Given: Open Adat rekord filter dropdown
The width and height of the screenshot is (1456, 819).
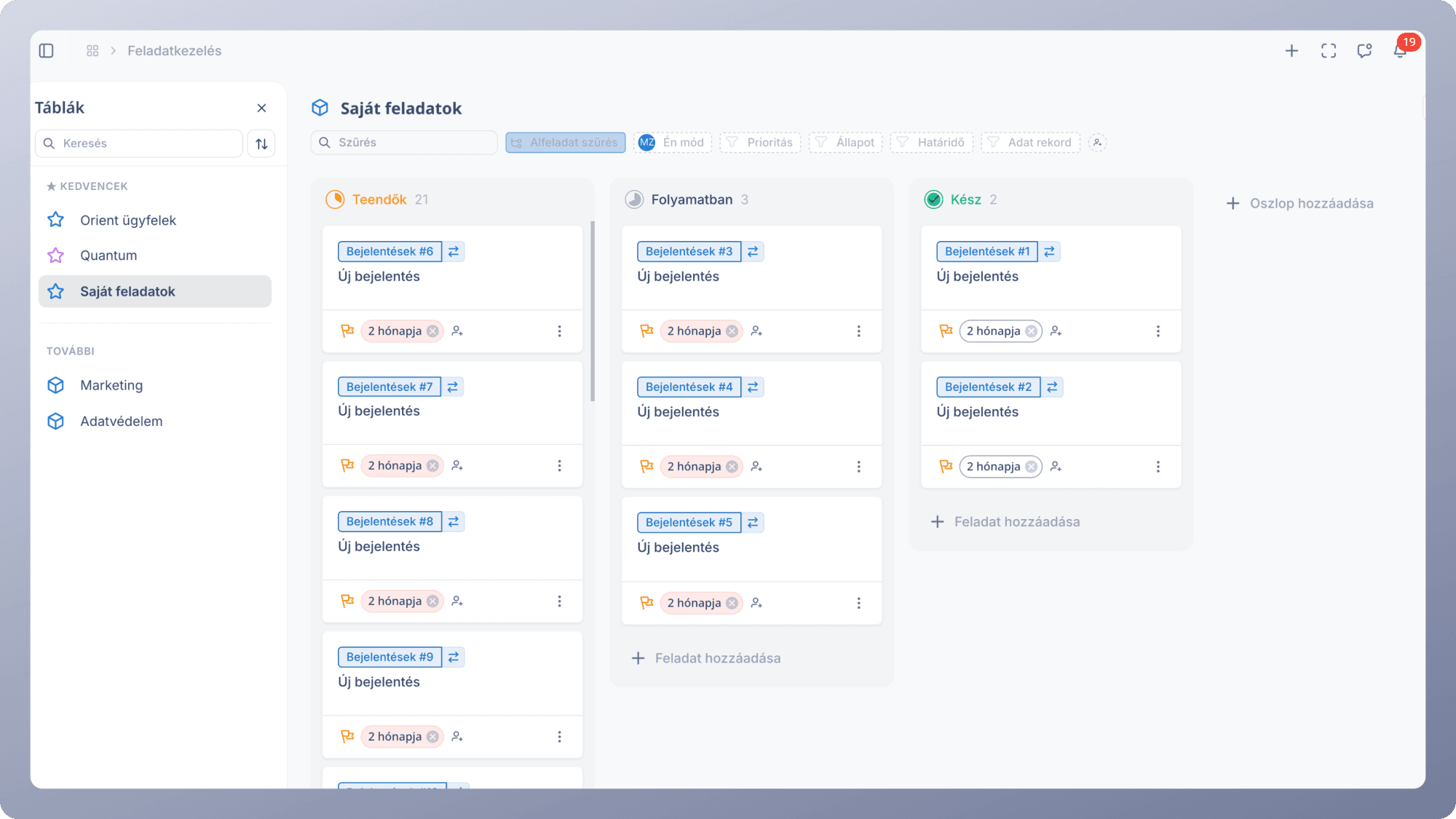Looking at the screenshot, I should [x=1030, y=143].
